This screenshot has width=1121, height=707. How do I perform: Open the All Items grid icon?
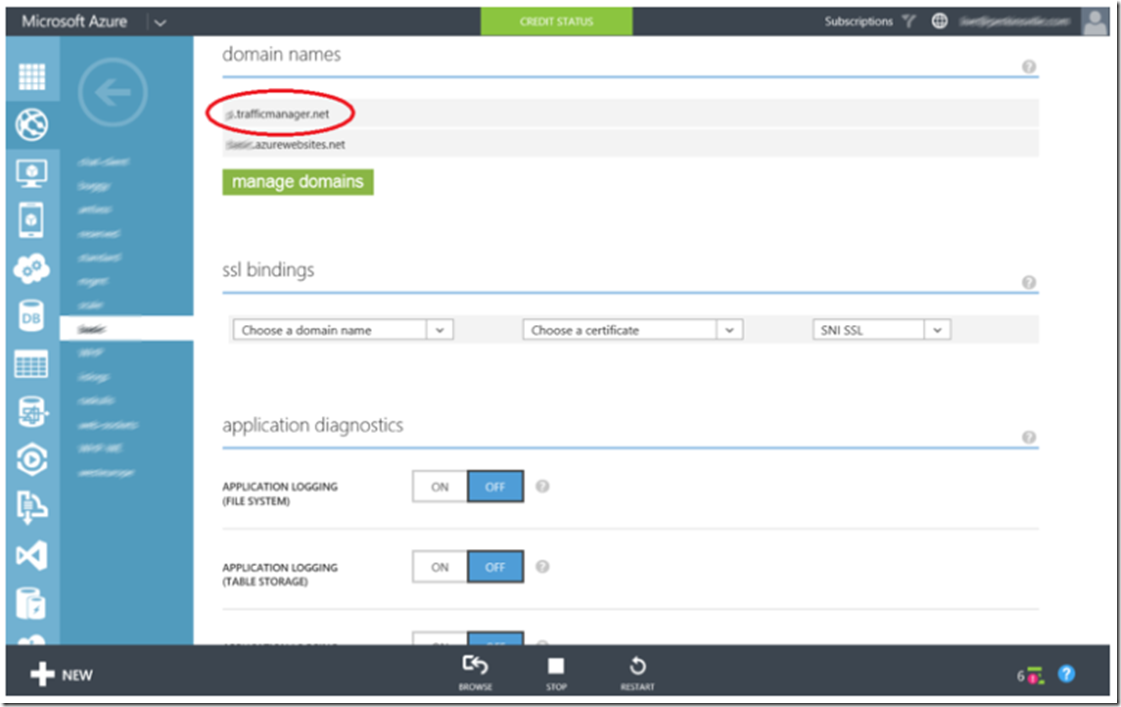pos(31,76)
